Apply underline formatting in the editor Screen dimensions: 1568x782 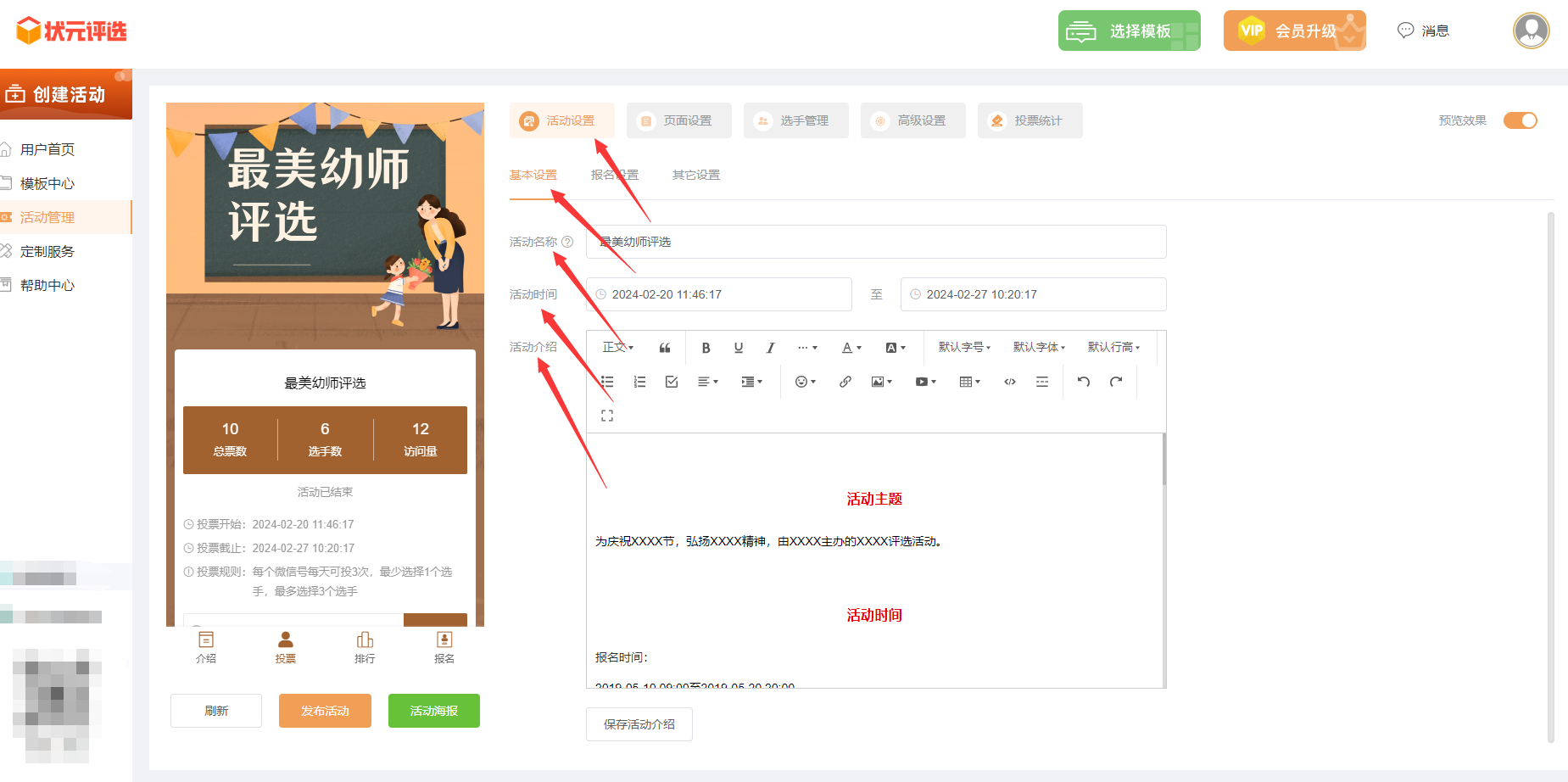pos(739,348)
